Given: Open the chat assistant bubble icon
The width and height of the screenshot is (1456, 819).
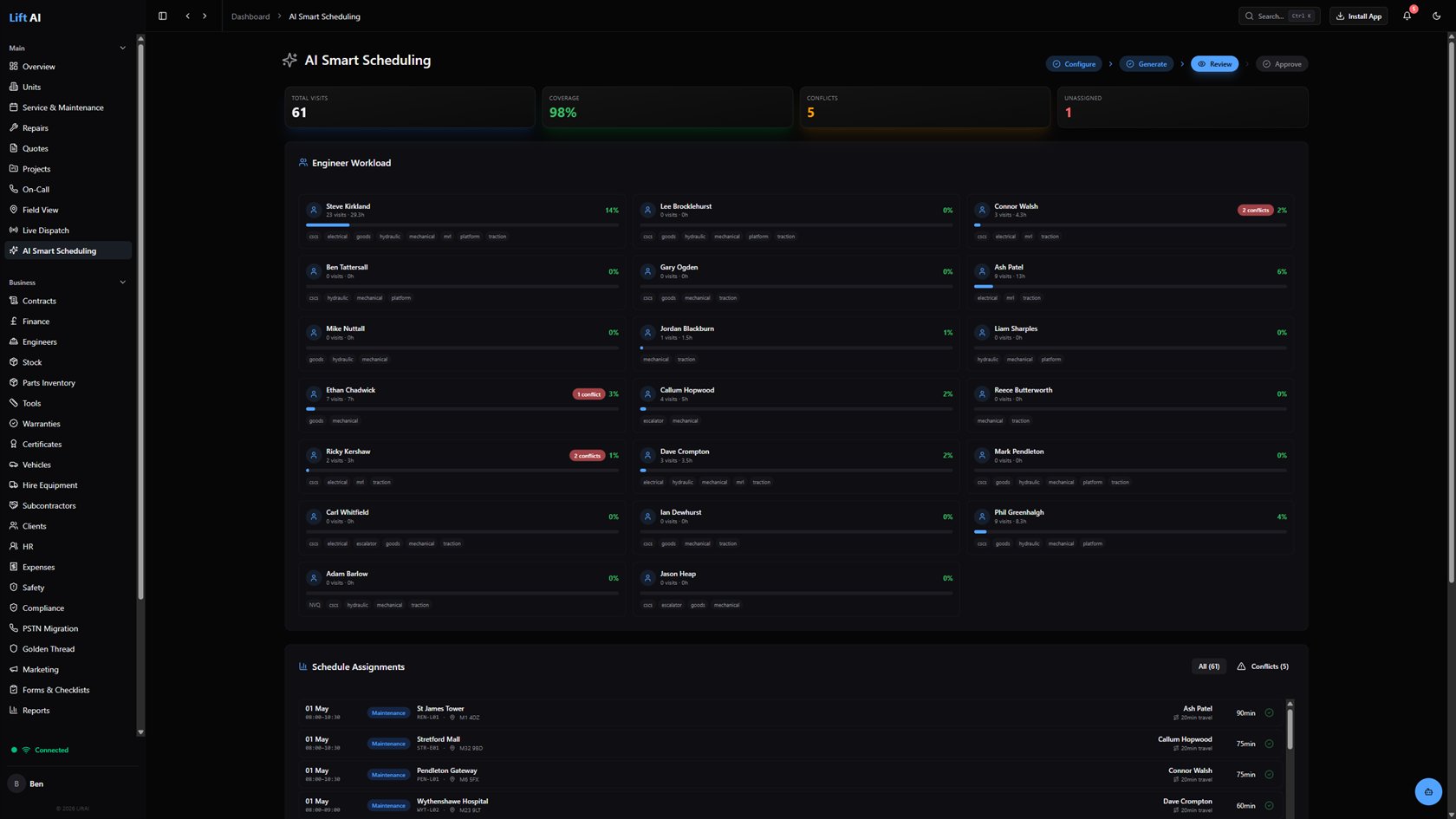Looking at the screenshot, I should click(x=1428, y=791).
